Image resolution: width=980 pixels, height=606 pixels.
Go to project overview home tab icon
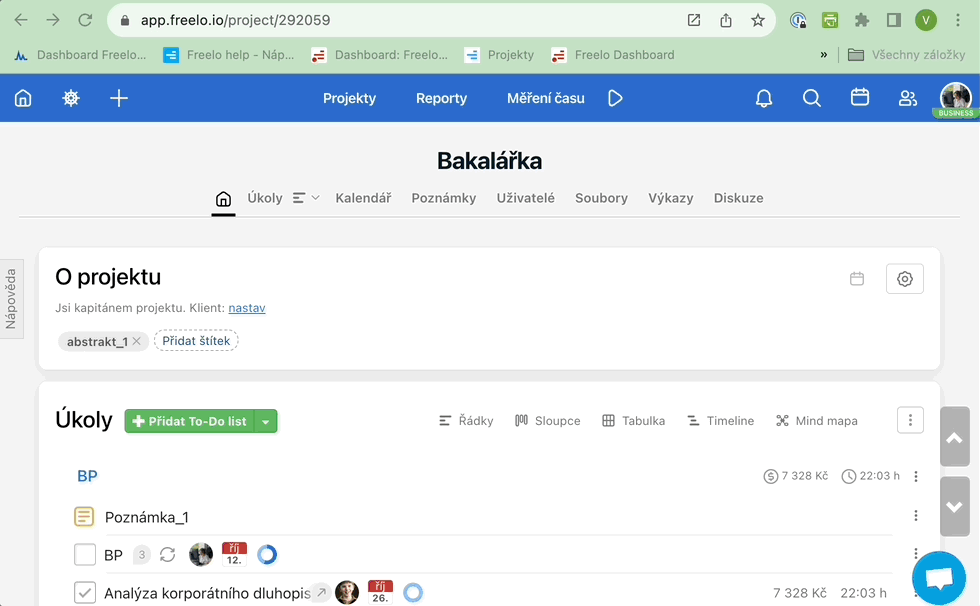223,199
